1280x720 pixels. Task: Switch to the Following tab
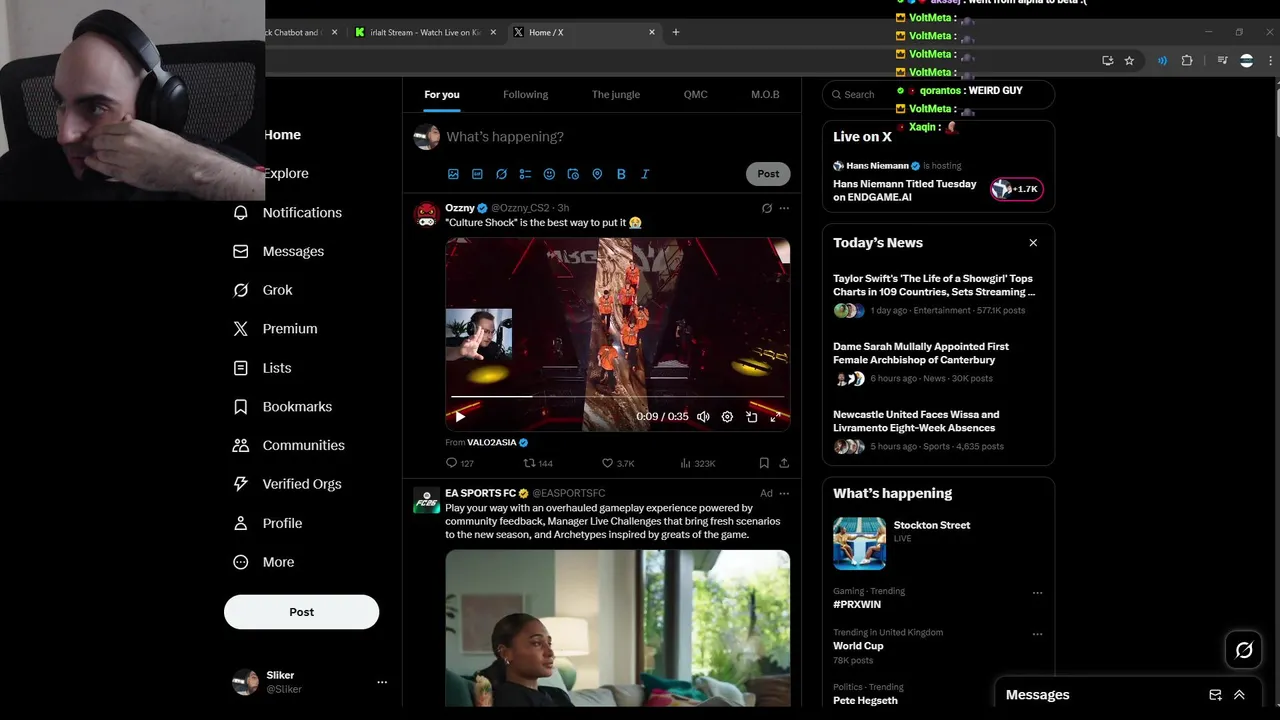(x=525, y=94)
